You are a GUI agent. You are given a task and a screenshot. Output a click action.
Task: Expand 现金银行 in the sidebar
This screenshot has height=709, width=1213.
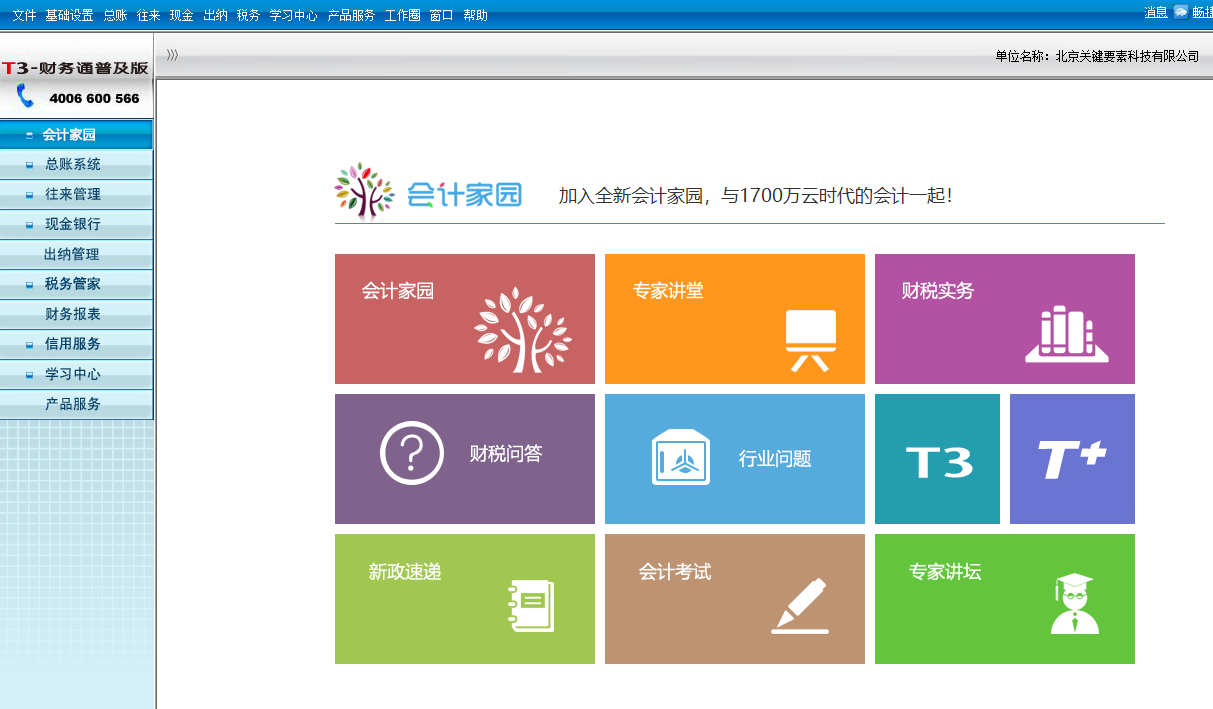click(x=76, y=224)
